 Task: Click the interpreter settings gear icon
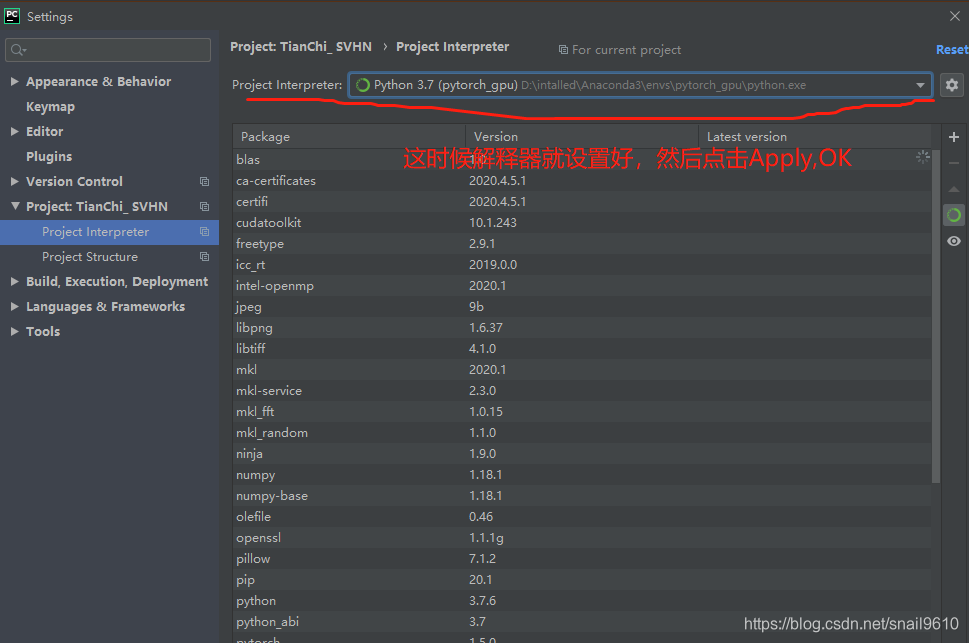tap(952, 85)
